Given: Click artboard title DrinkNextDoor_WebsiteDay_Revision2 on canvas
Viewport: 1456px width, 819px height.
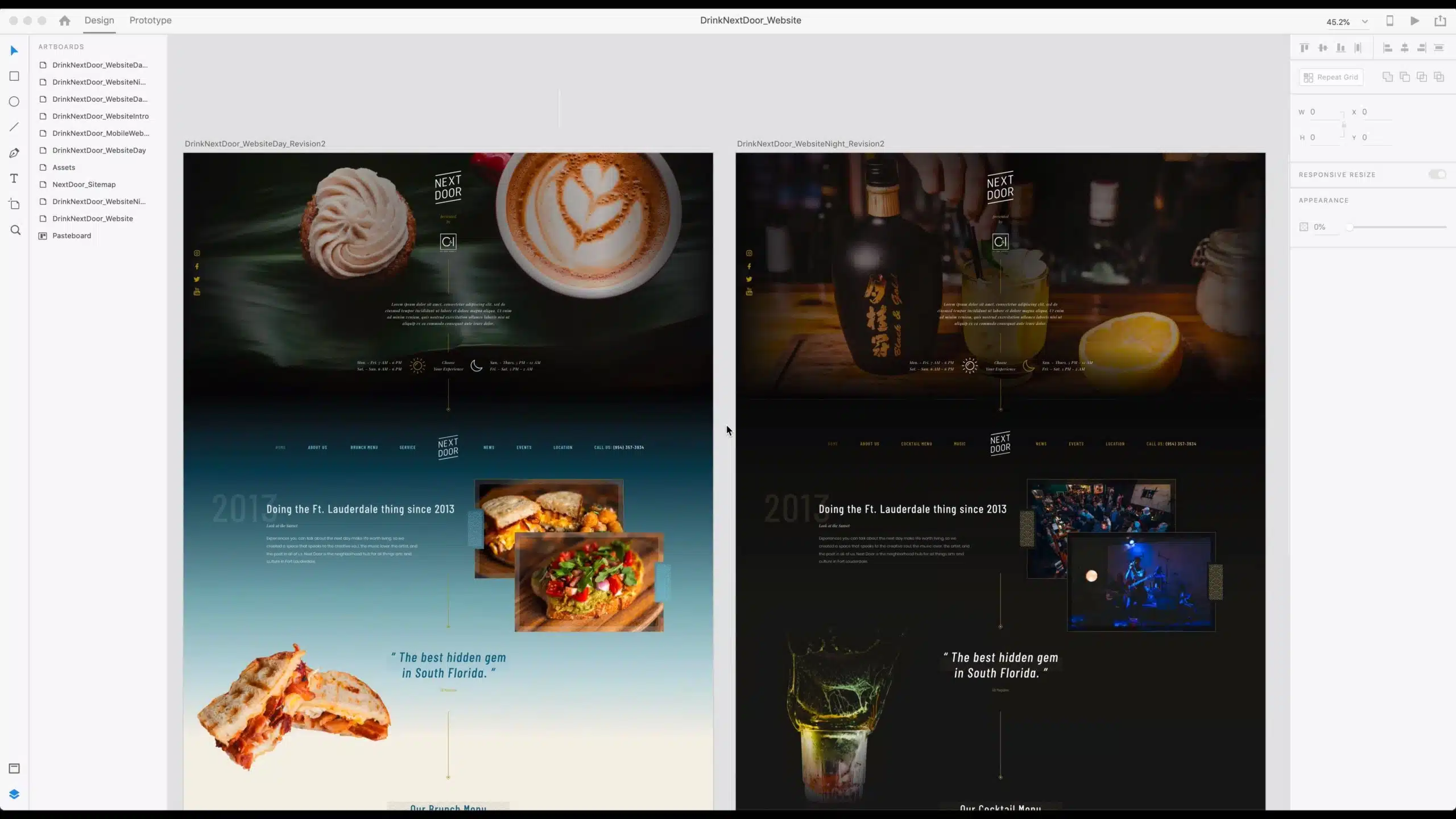Looking at the screenshot, I should (x=255, y=144).
